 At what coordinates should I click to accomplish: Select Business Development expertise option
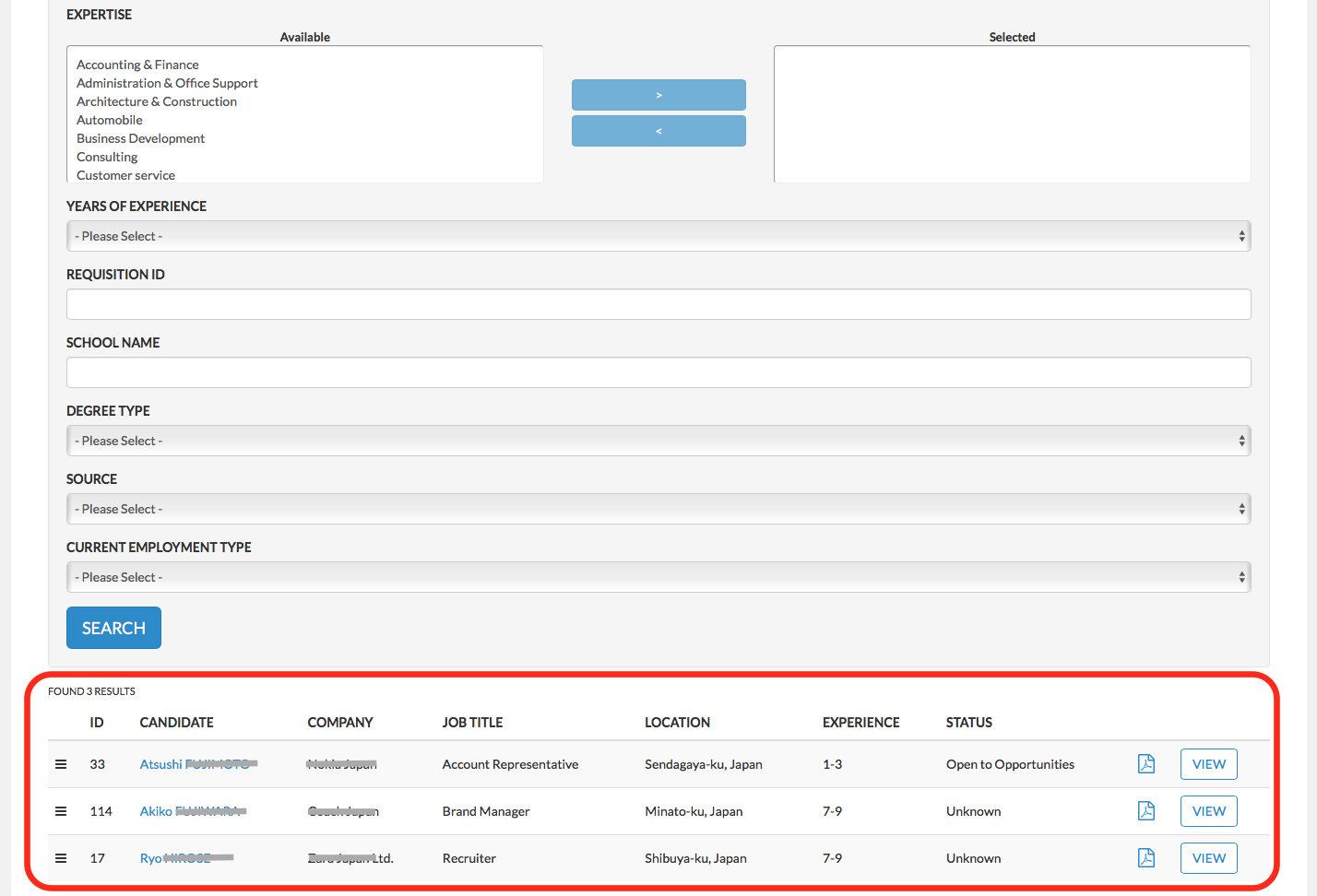click(x=140, y=138)
